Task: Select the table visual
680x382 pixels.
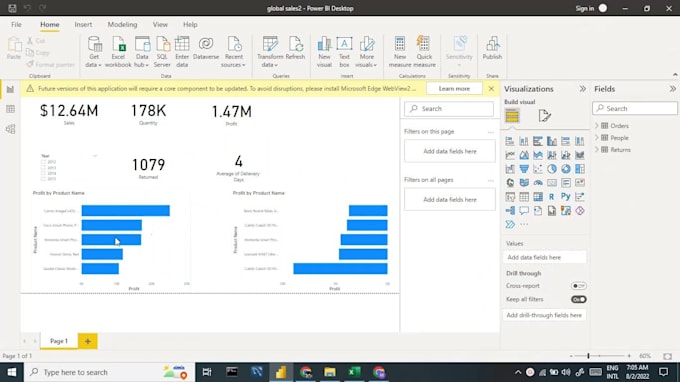Action: [524, 196]
